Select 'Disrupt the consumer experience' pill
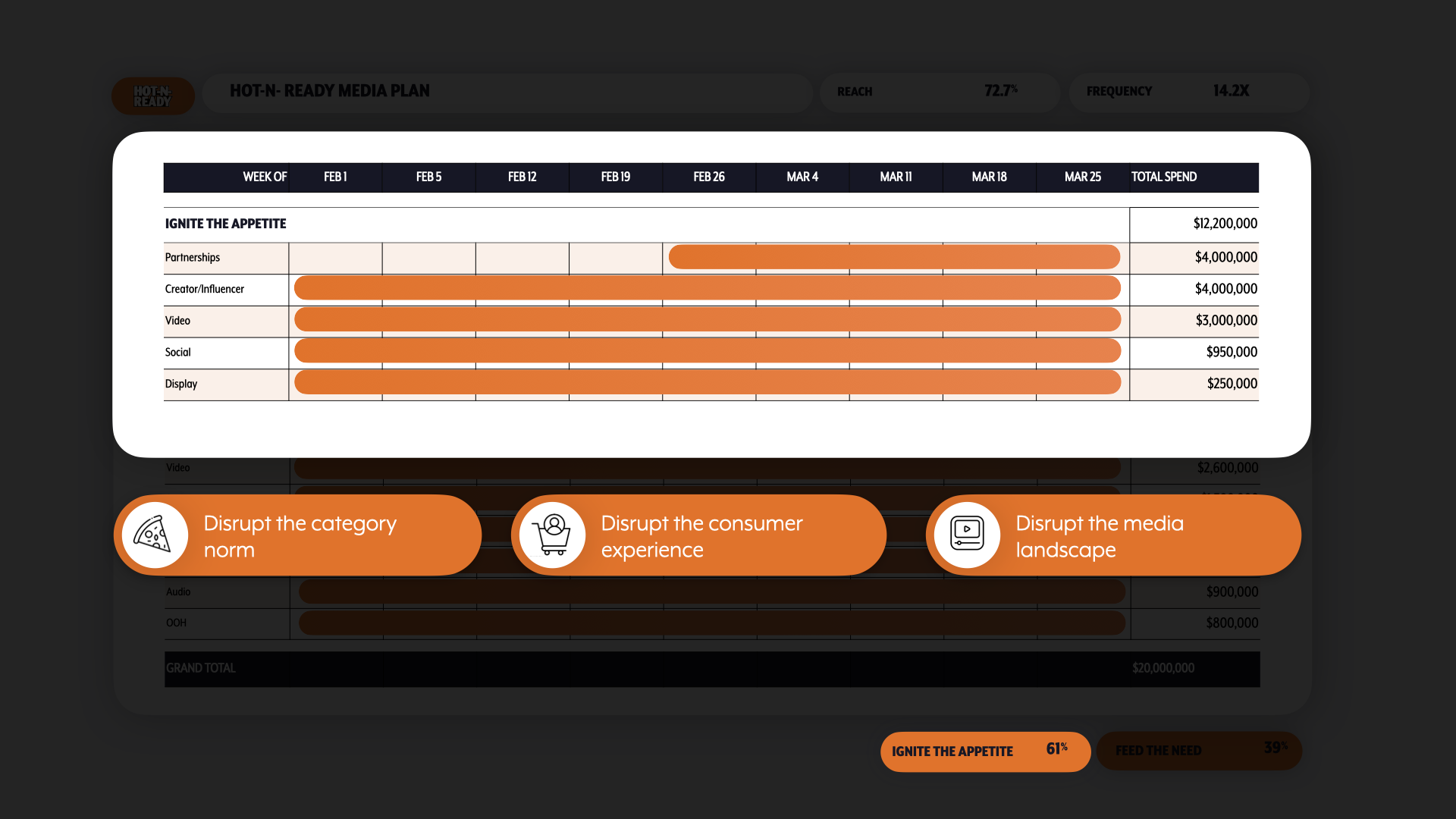The image size is (1456, 819). coord(698,535)
